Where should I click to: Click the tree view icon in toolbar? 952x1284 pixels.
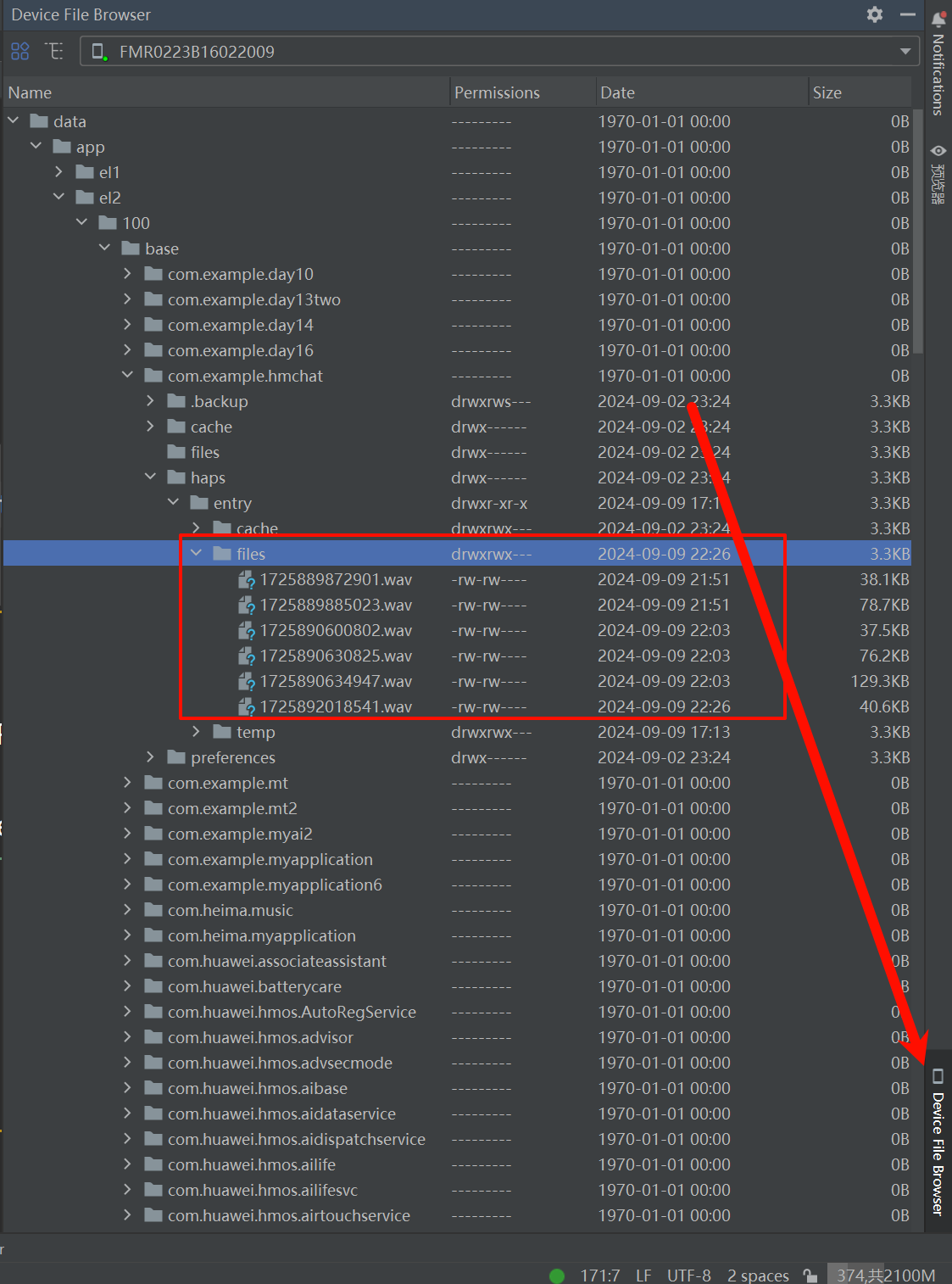point(55,52)
